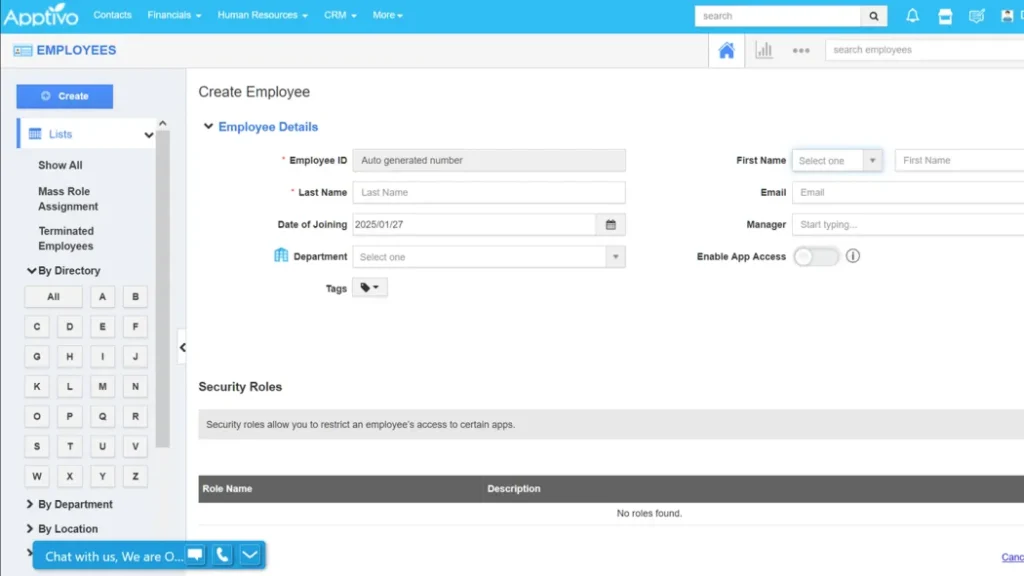
Task: Click the notifications bell icon
Action: 912,16
